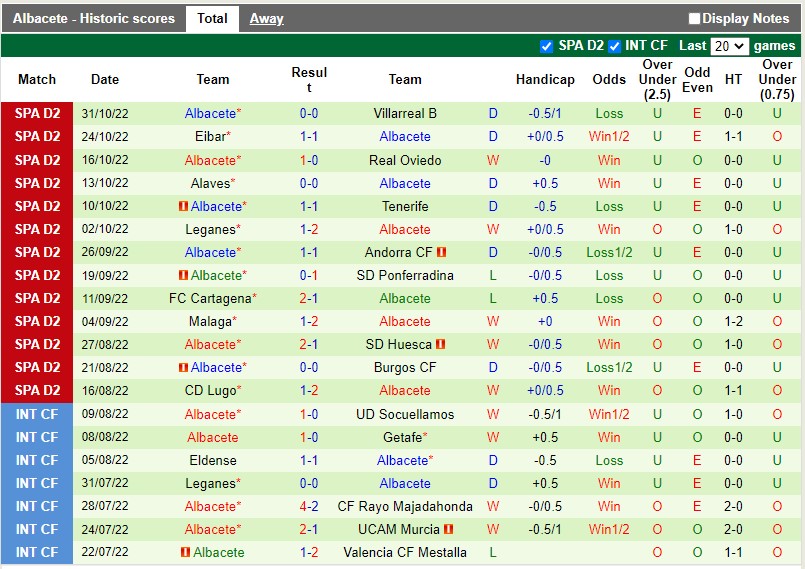Click the 0-0 result against Villarreal B
Screen dimensions: 805x569
click(309, 113)
